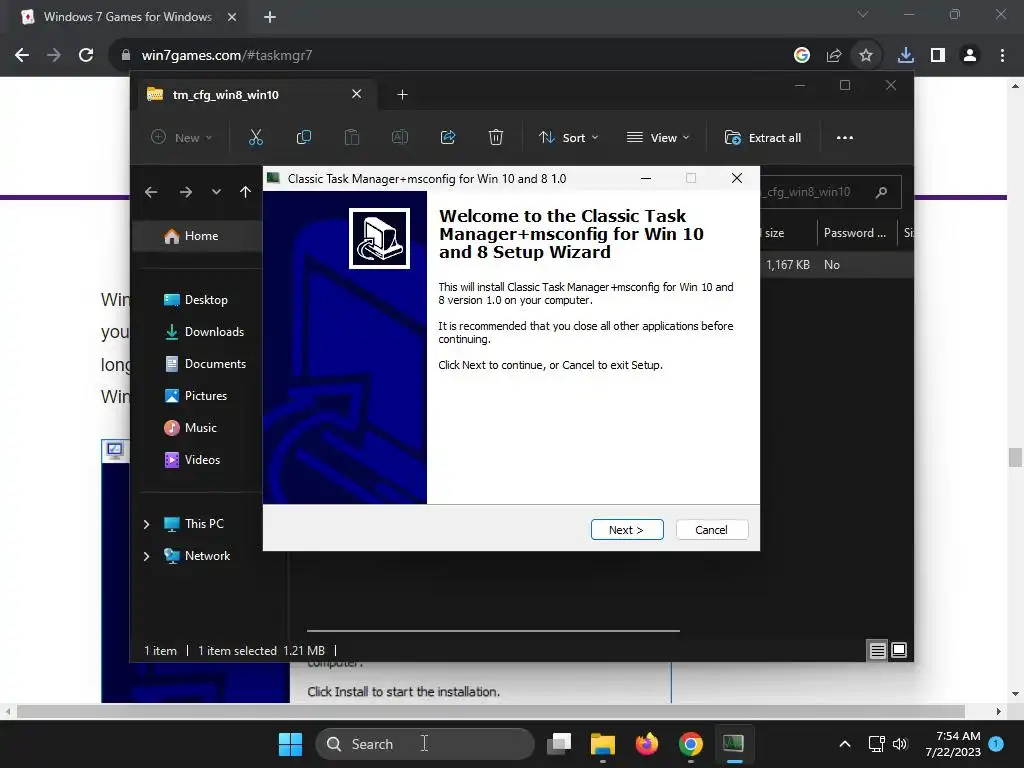Screen dimensions: 1024x768
Task: Open the Chrome three-dot menu
Action: pyautogui.click(x=1002, y=56)
